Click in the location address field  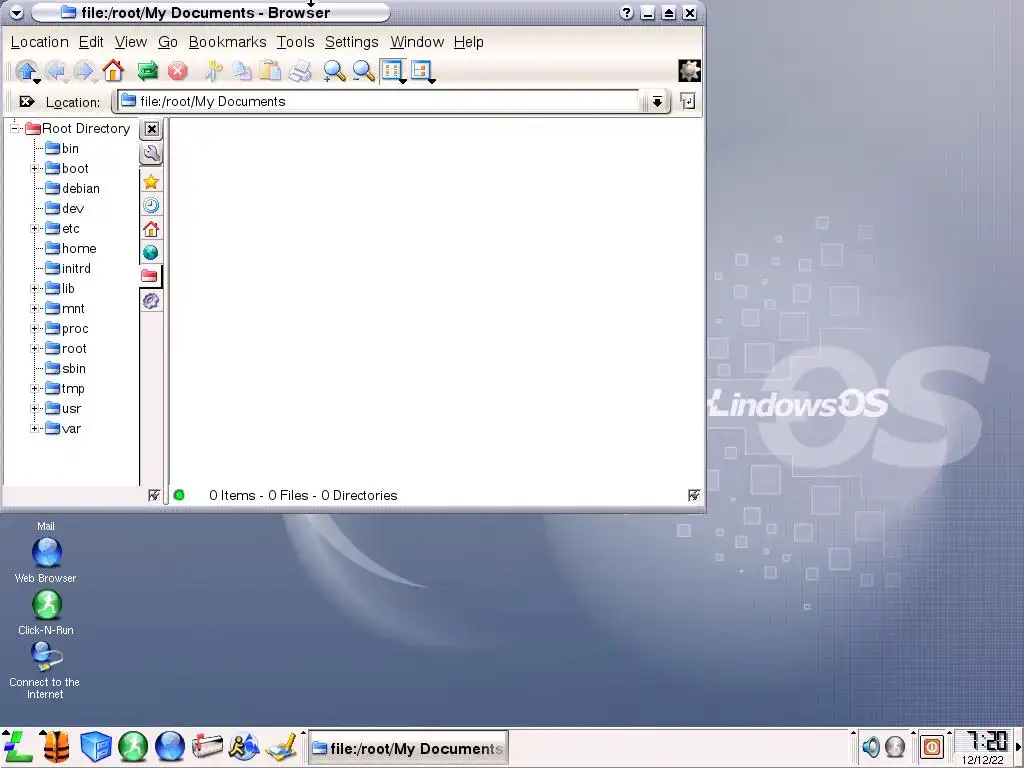point(379,102)
